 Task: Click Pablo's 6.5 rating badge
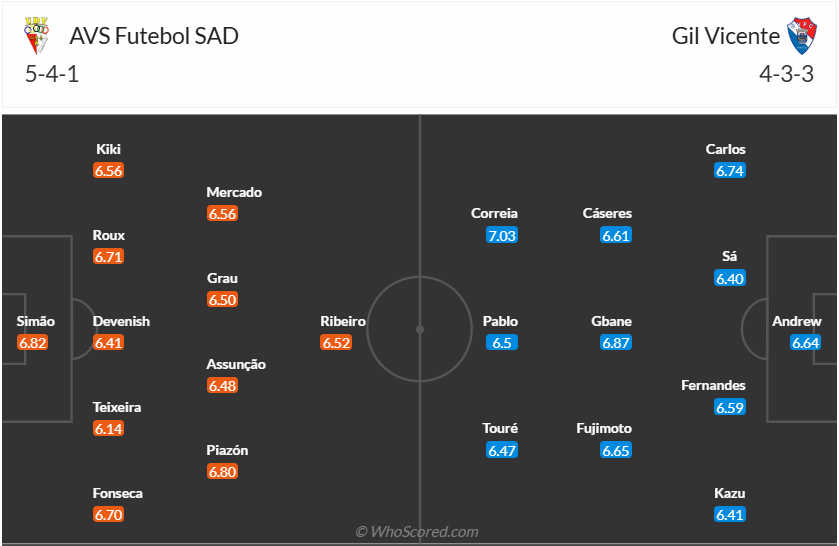(x=501, y=343)
